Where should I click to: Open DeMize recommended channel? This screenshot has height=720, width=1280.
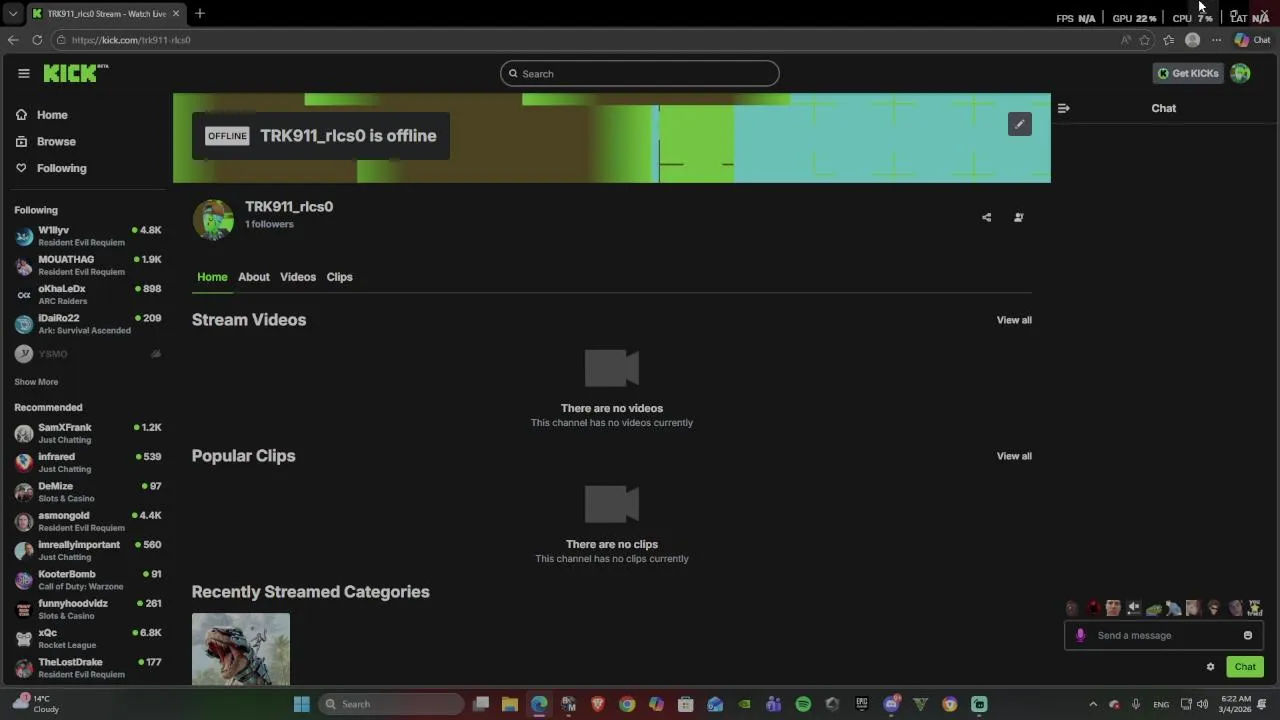click(88, 492)
